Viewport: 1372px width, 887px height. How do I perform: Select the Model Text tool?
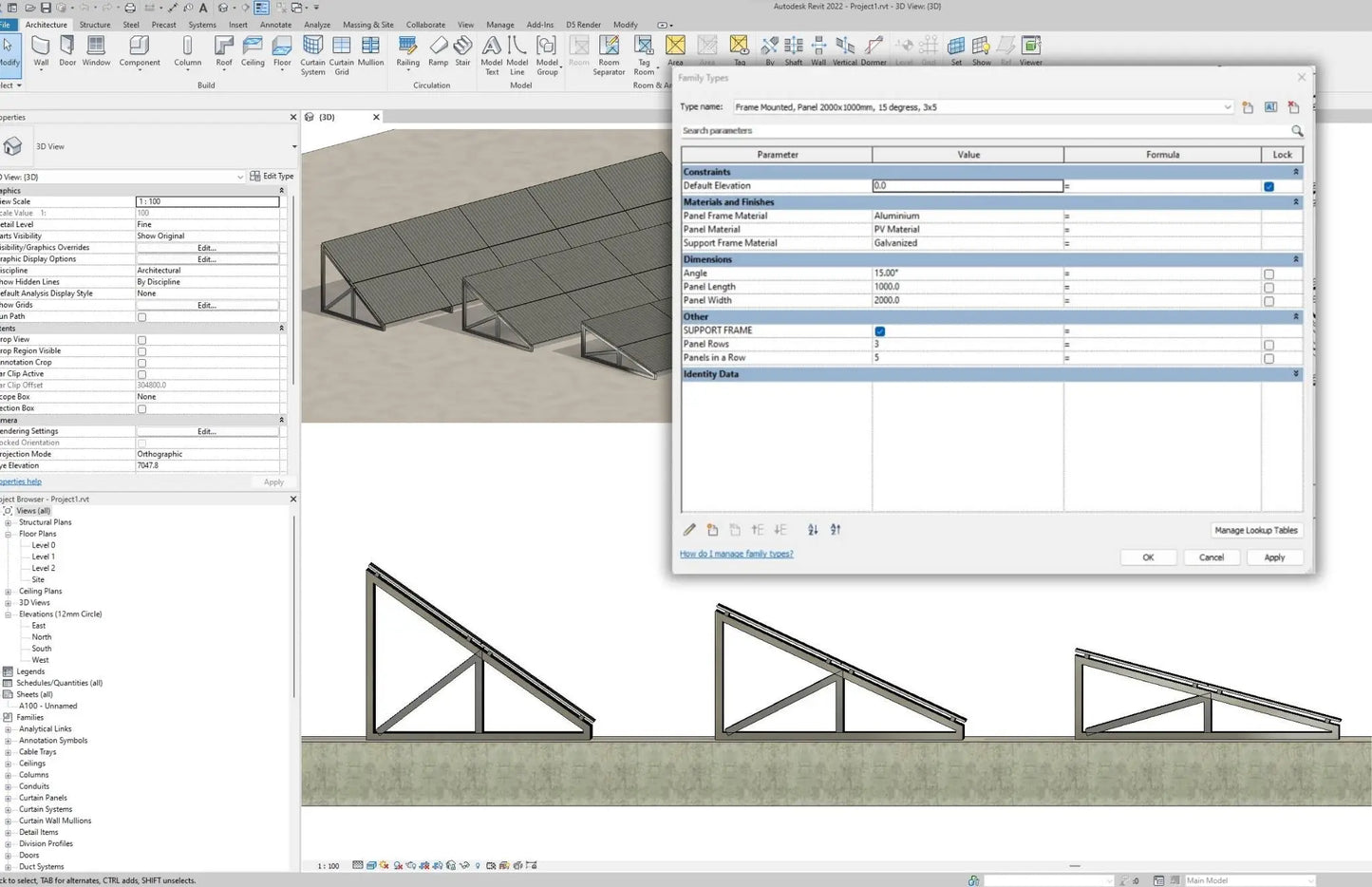(492, 50)
